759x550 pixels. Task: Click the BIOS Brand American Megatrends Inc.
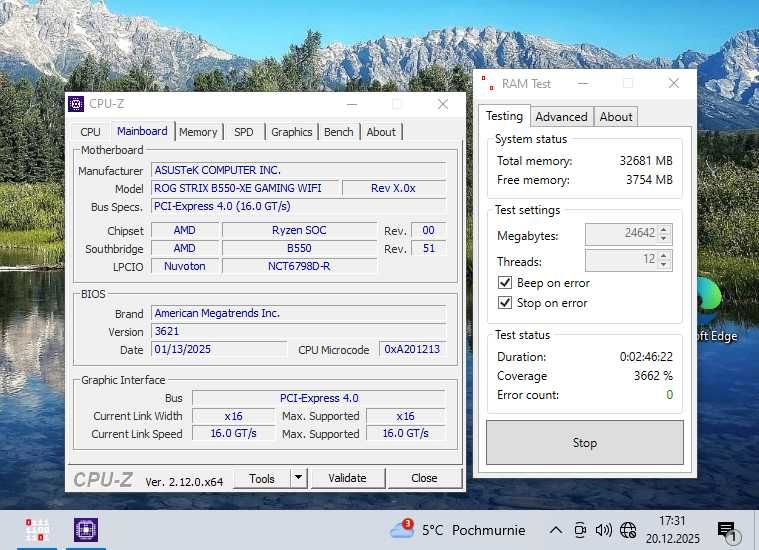click(298, 313)
